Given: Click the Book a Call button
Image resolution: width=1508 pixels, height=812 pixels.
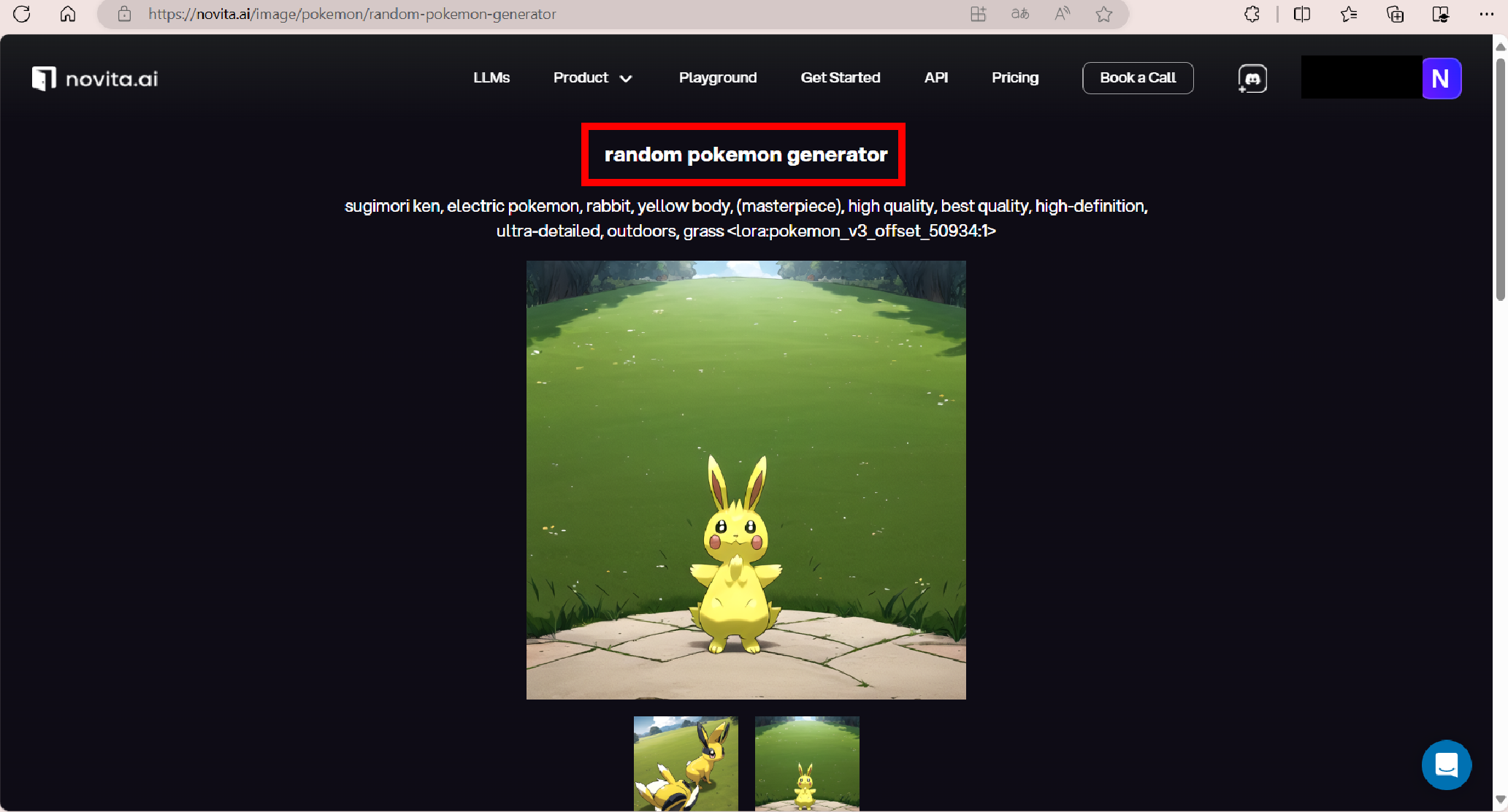Looking at the screenshot, I should tap(1138, 78).
